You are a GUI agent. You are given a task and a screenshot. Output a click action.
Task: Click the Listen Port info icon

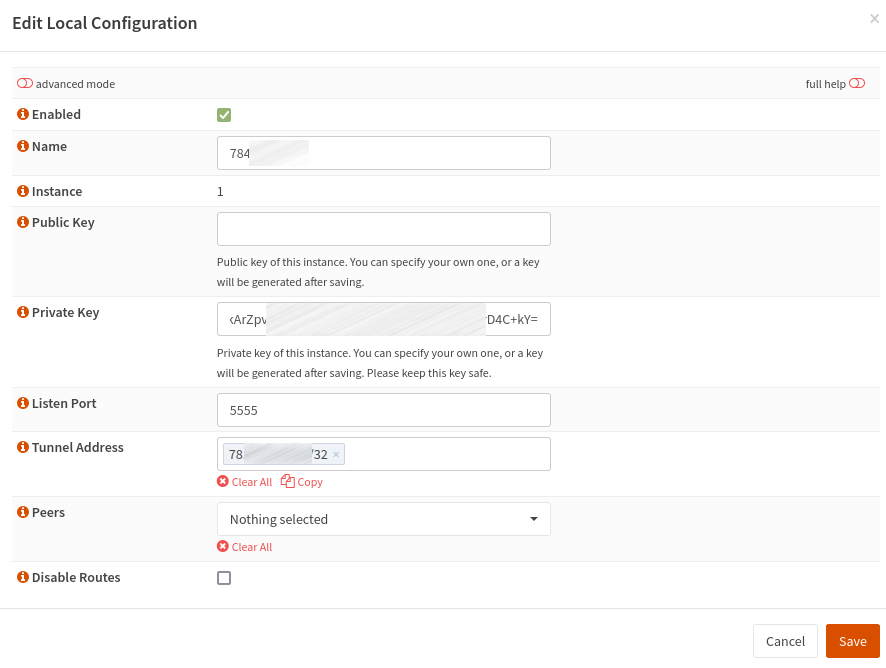[x=23, y=404]
